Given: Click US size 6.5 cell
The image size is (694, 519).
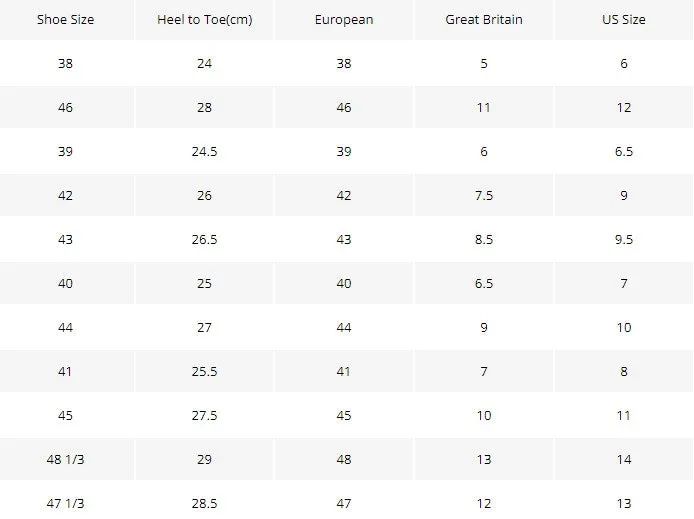Looking at the screenshot, I should 624,151.
